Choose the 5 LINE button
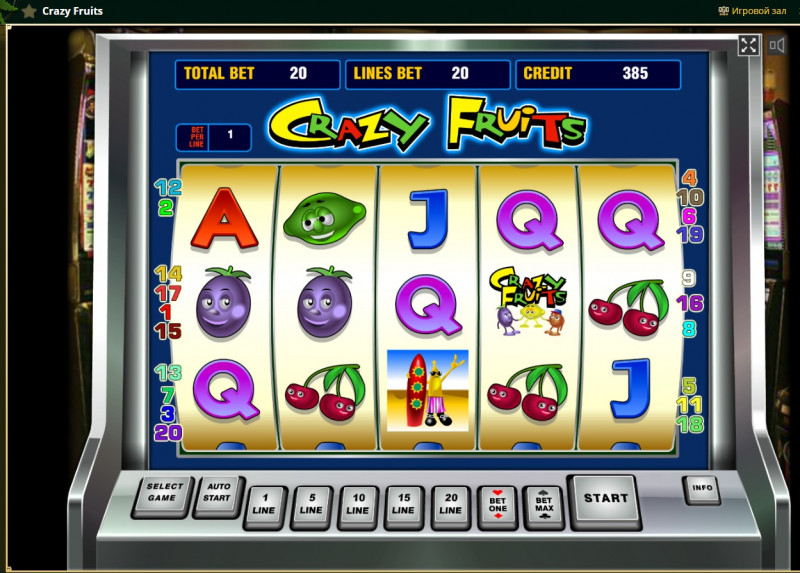This screenshot has width=800, height=573. [x=311, y=504]
